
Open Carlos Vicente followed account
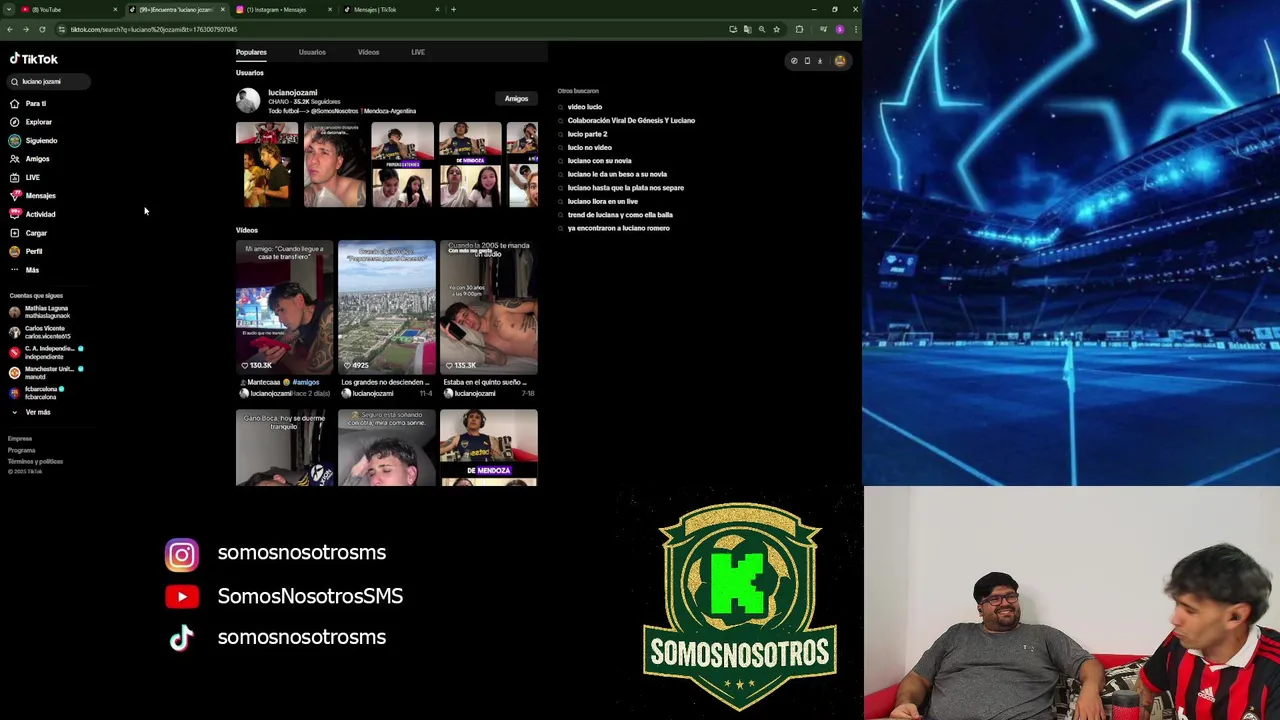40,332
